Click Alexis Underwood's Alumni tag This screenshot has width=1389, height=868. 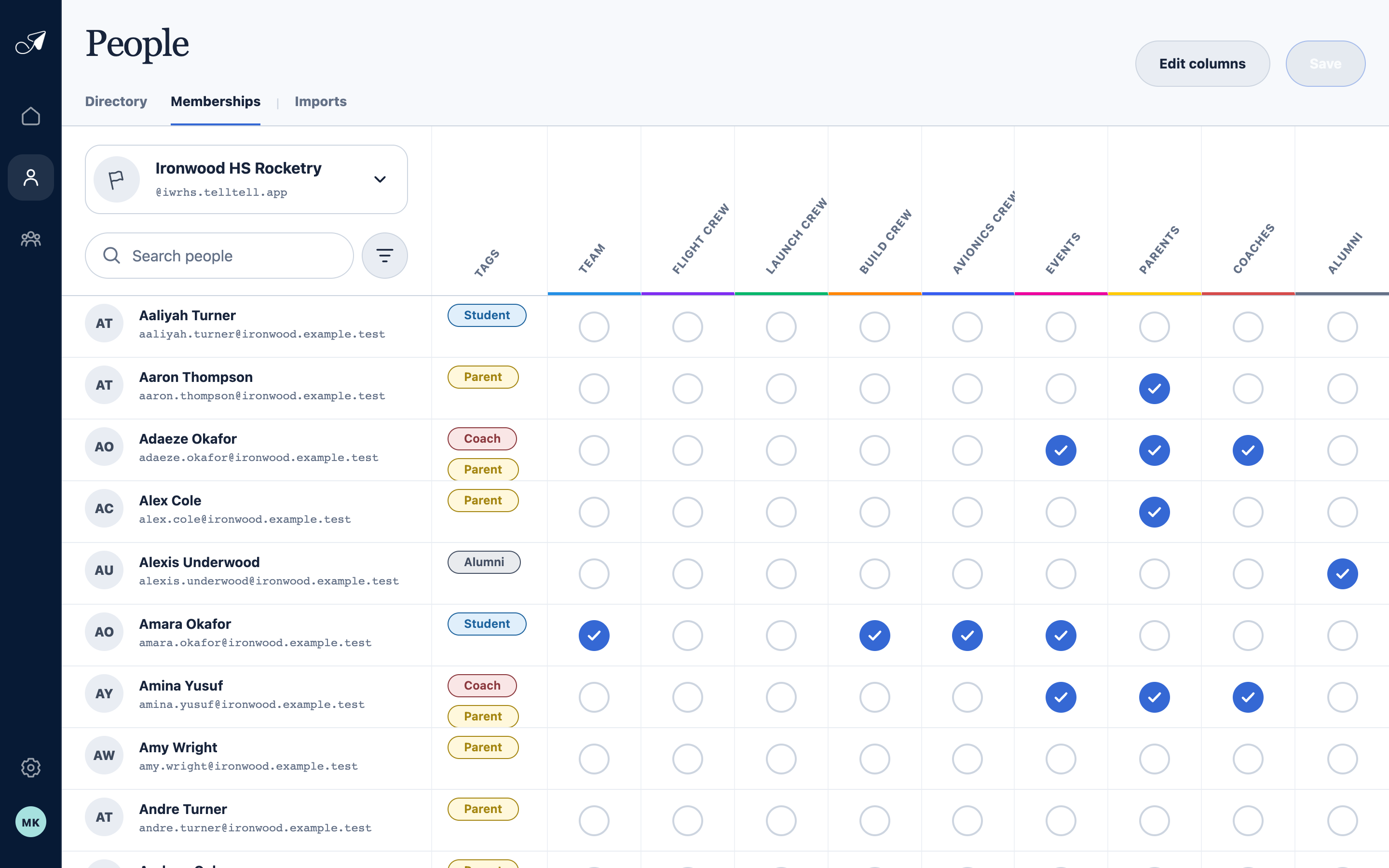pos(484,562)
